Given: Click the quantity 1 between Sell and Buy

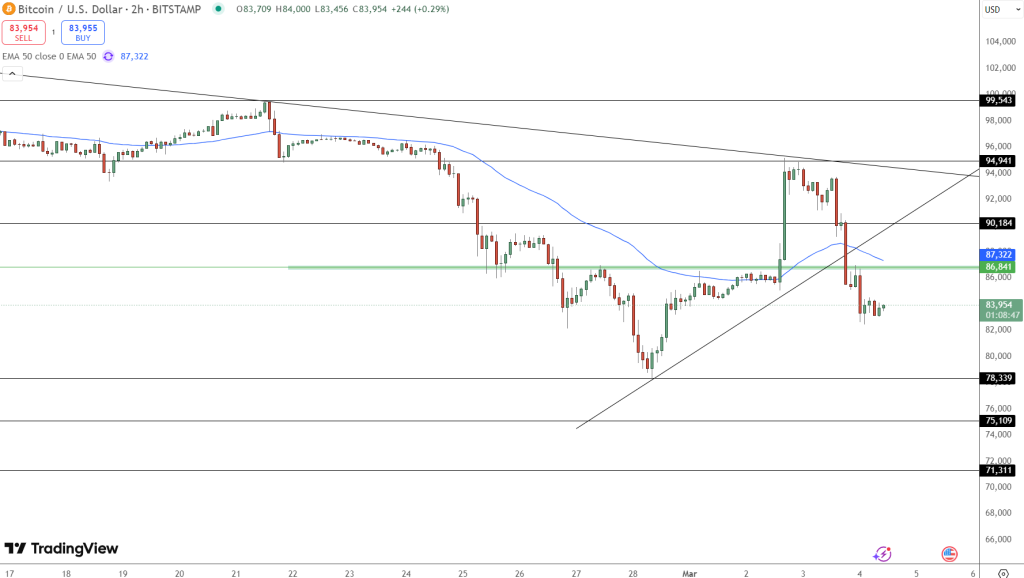Looking at the screenshot, I should (54, 33).
